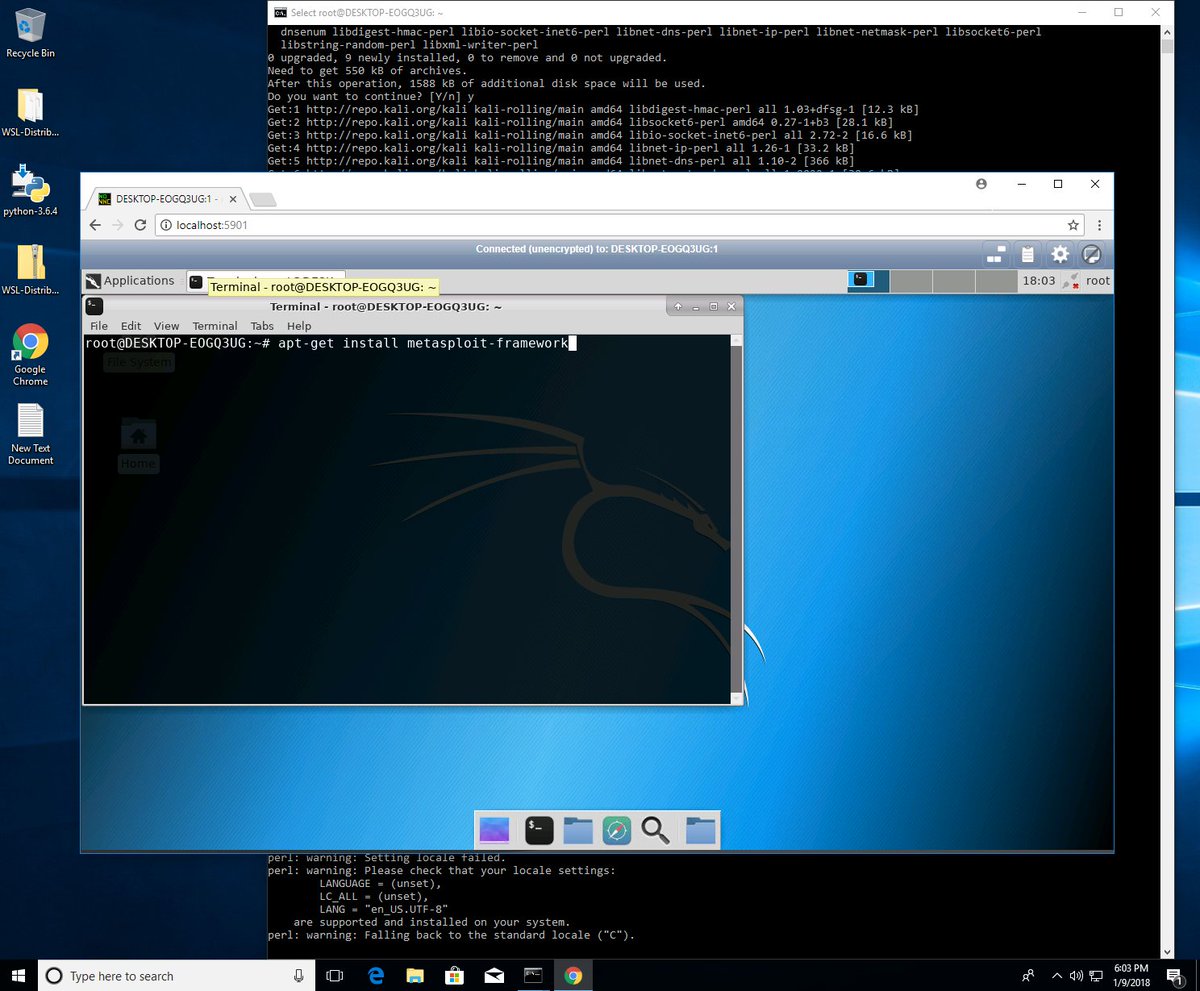Screen dimensions: 1200x991
Task: Open the People icon in the system tray
Action: coord(1029,975)
